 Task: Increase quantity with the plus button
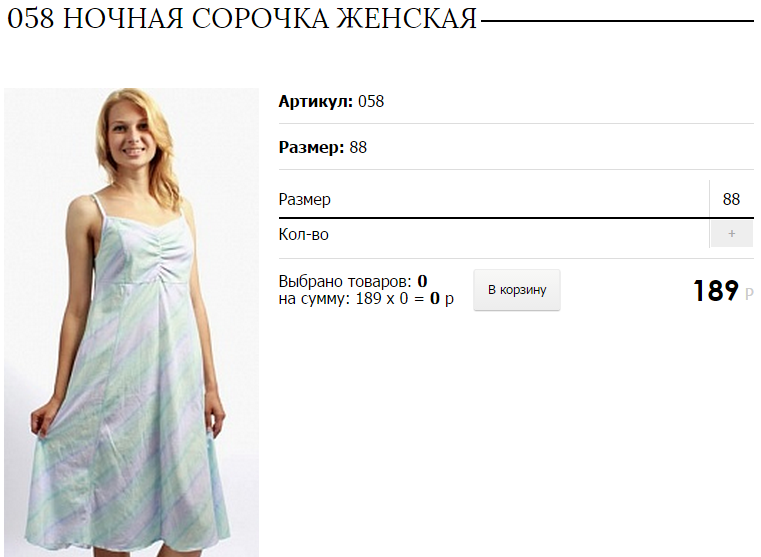[731, 234]
